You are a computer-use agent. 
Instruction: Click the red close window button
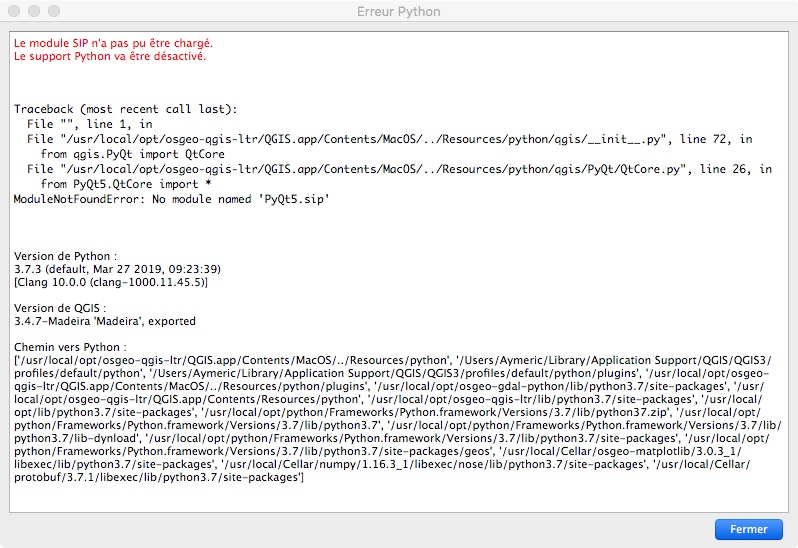[14, 11]
